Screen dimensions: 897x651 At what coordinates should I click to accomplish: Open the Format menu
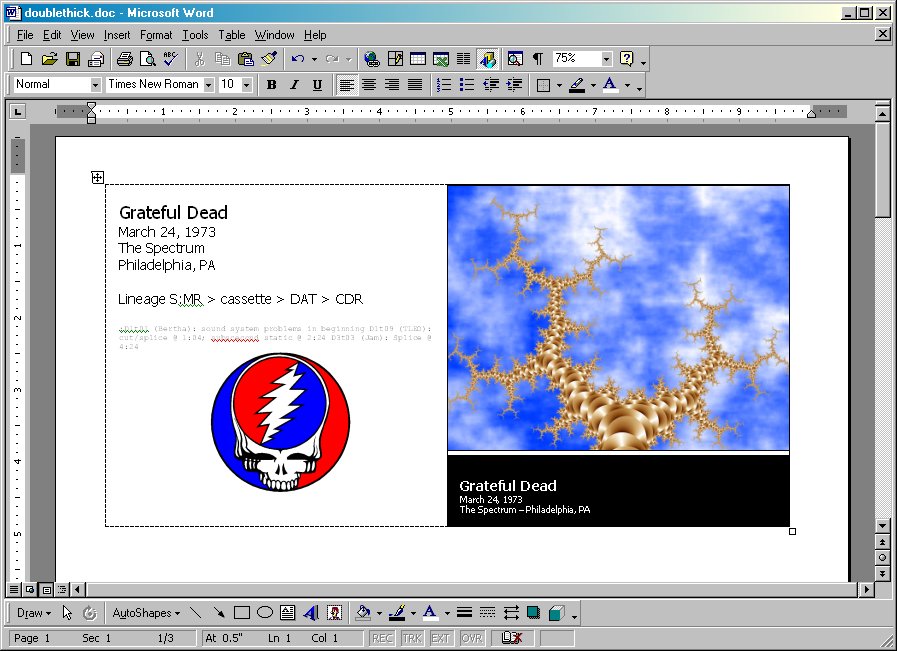(156, 35)
